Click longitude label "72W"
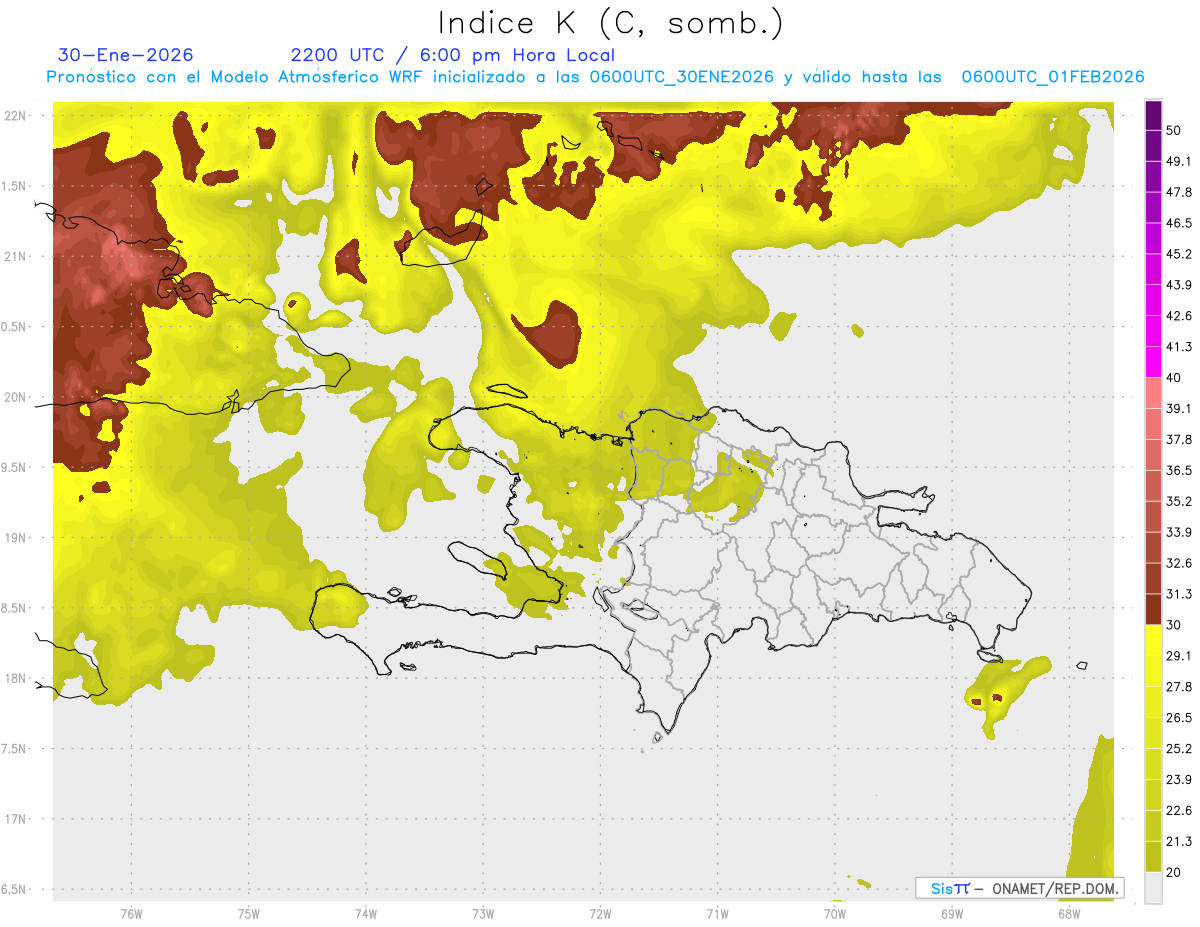1200x927 pixels. point(600,914)
